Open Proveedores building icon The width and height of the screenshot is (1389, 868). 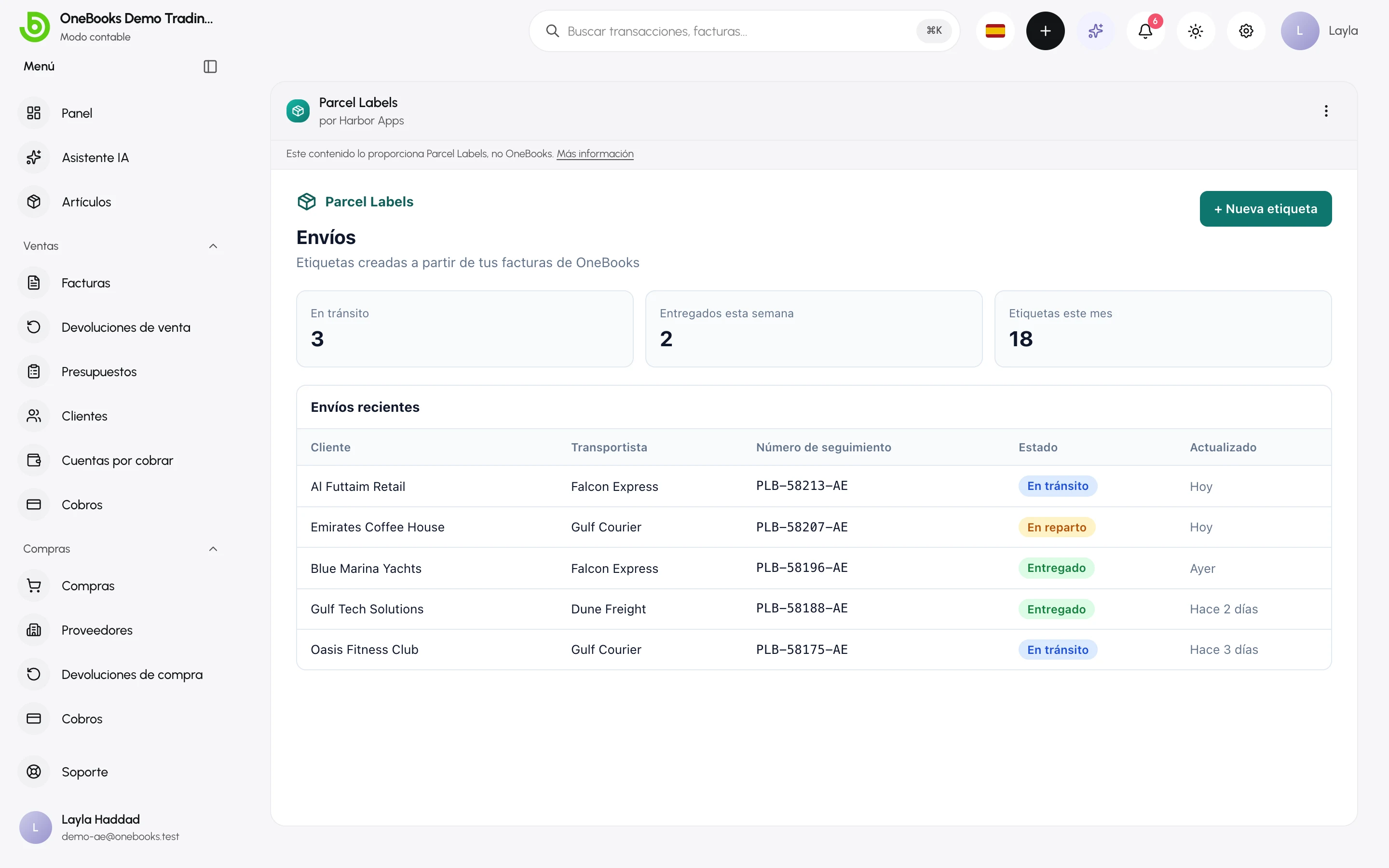coord(34,630)
